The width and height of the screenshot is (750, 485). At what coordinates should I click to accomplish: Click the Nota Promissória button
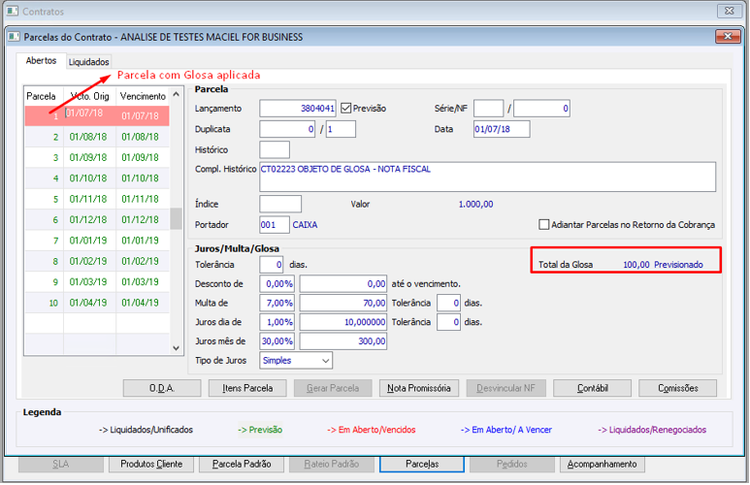(x=419, y=388)
